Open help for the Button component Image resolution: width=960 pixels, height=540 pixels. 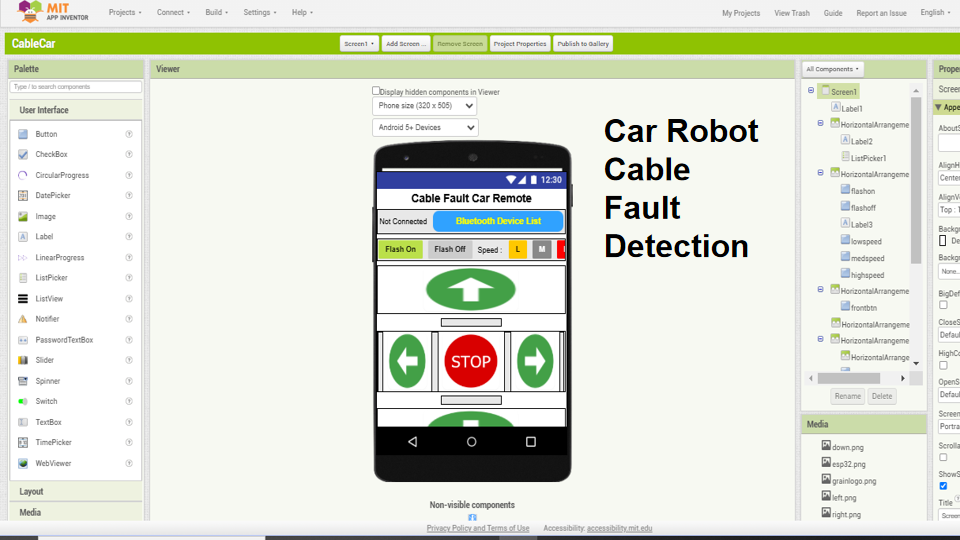pos(129,134)
